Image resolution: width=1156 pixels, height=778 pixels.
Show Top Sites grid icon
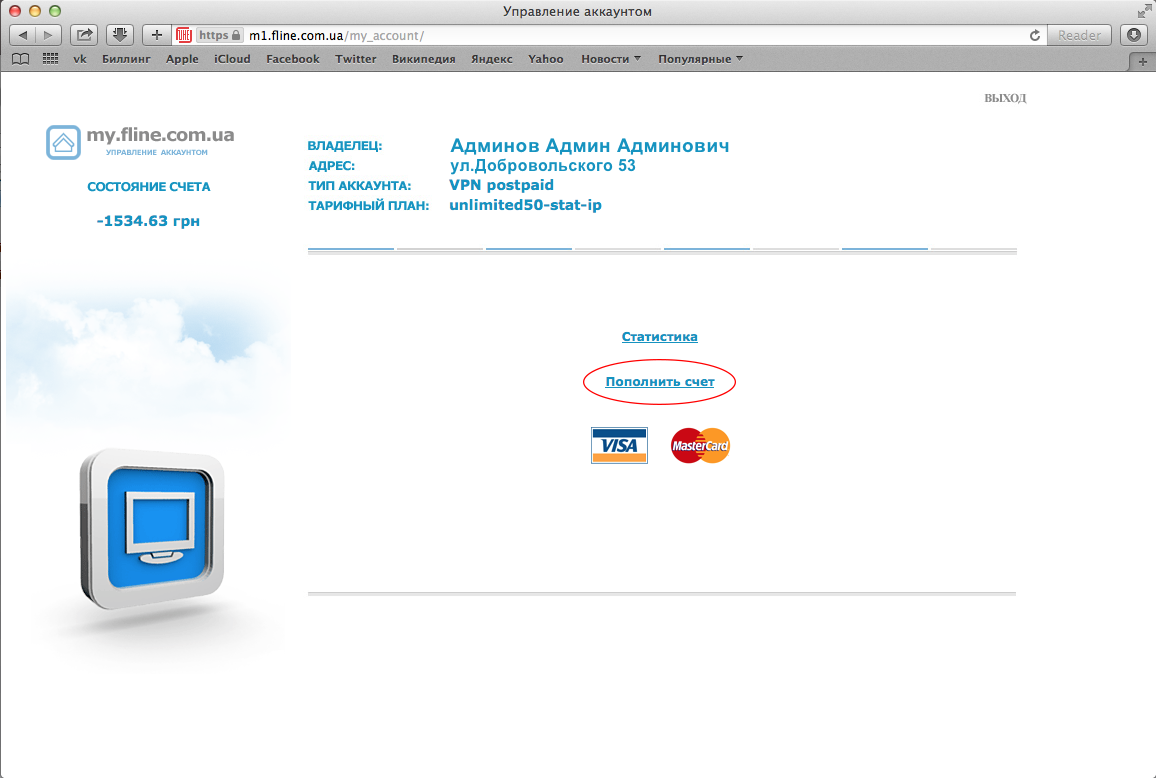pos(50,59)
